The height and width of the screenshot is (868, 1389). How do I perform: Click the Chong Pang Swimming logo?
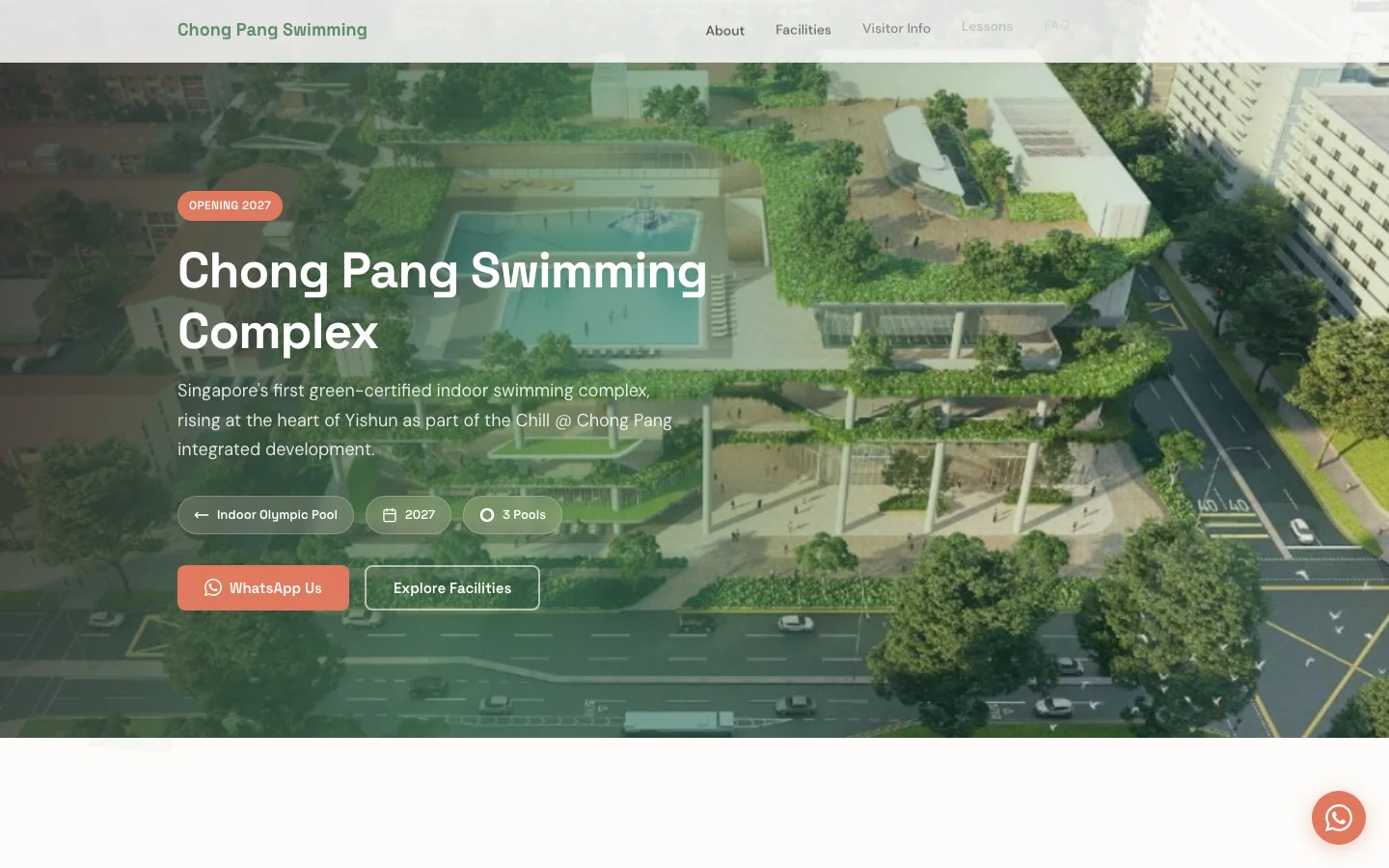272,30
